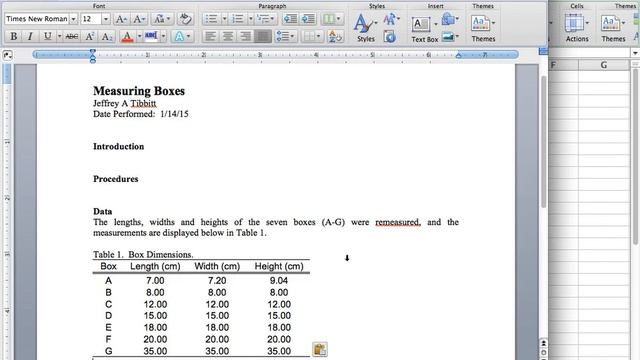Open the font size dropdown

106,19
